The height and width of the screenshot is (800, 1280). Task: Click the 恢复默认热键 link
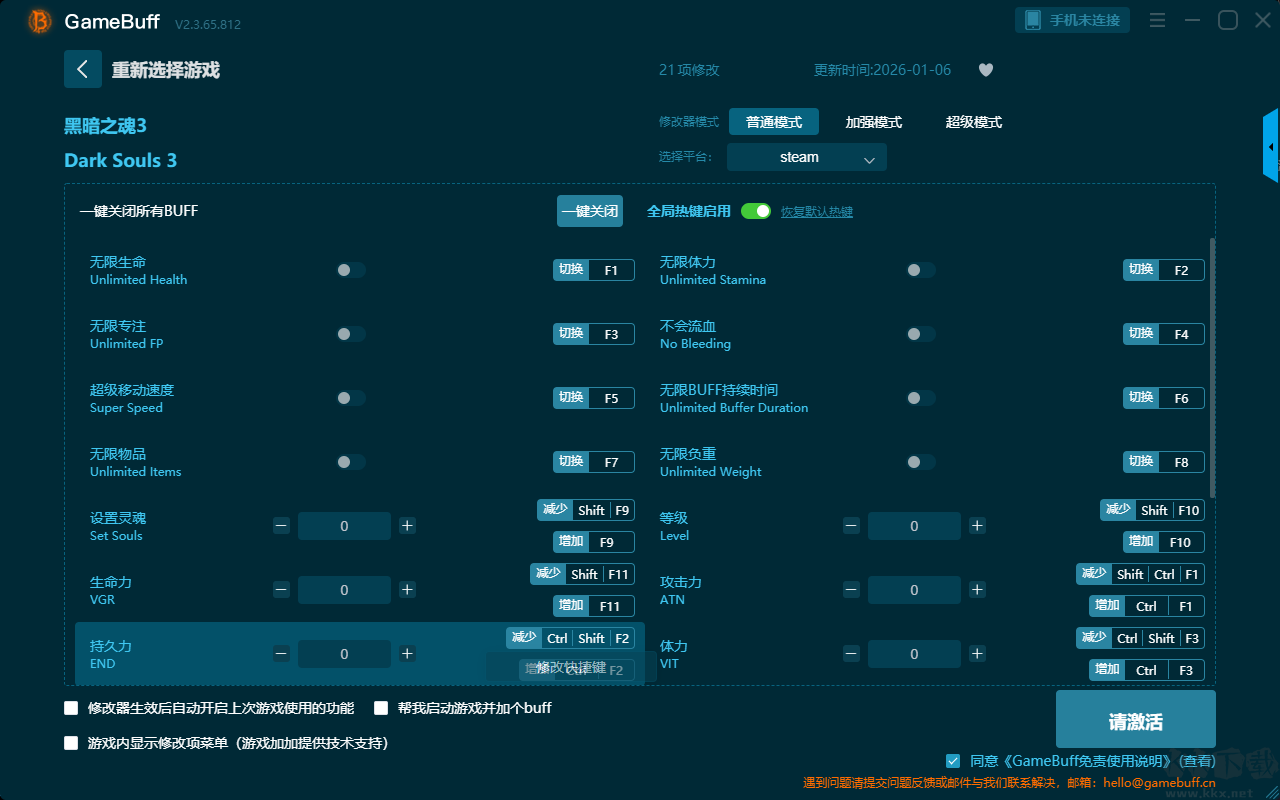[817, 212]
